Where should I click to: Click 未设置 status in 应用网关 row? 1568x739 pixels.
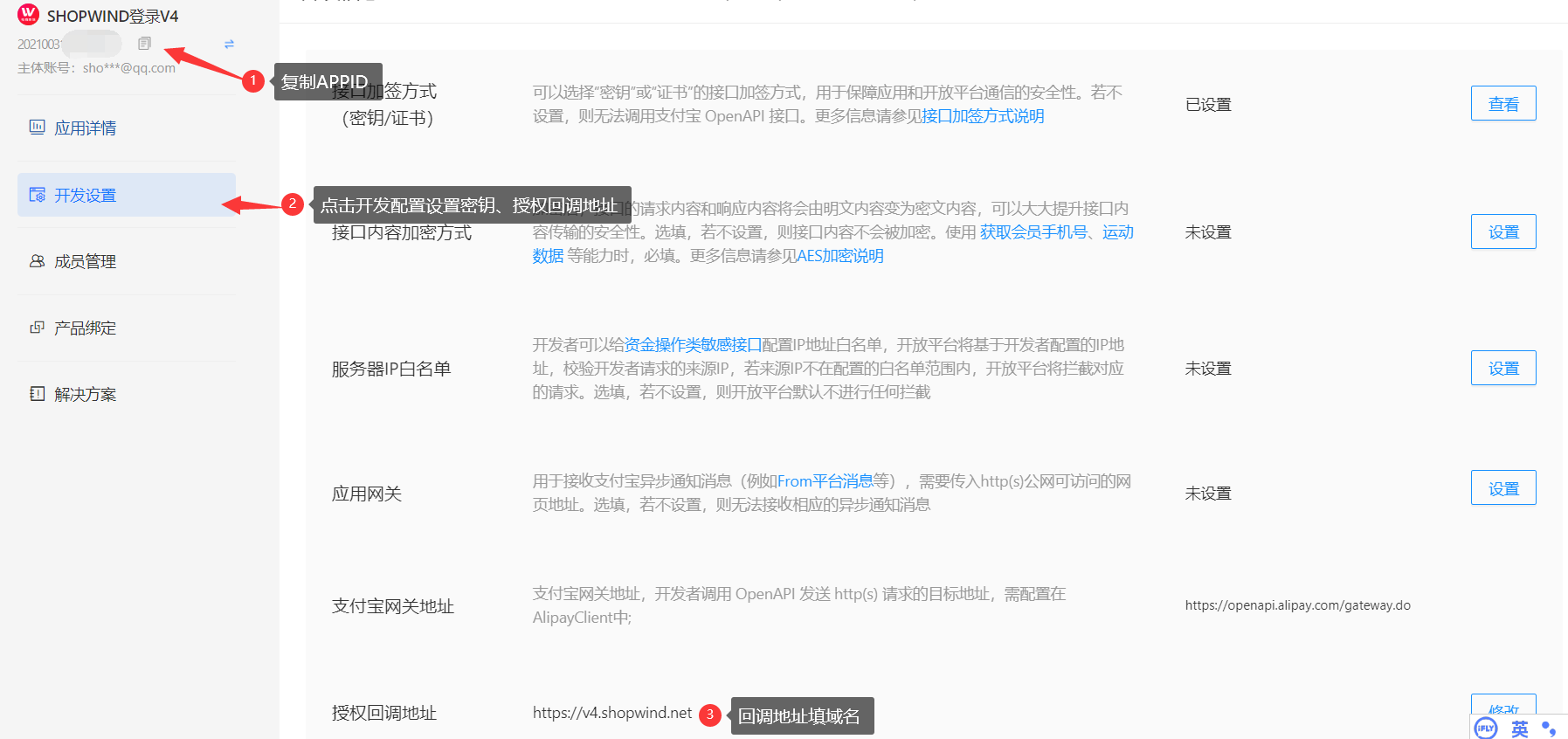point(1208,494)
